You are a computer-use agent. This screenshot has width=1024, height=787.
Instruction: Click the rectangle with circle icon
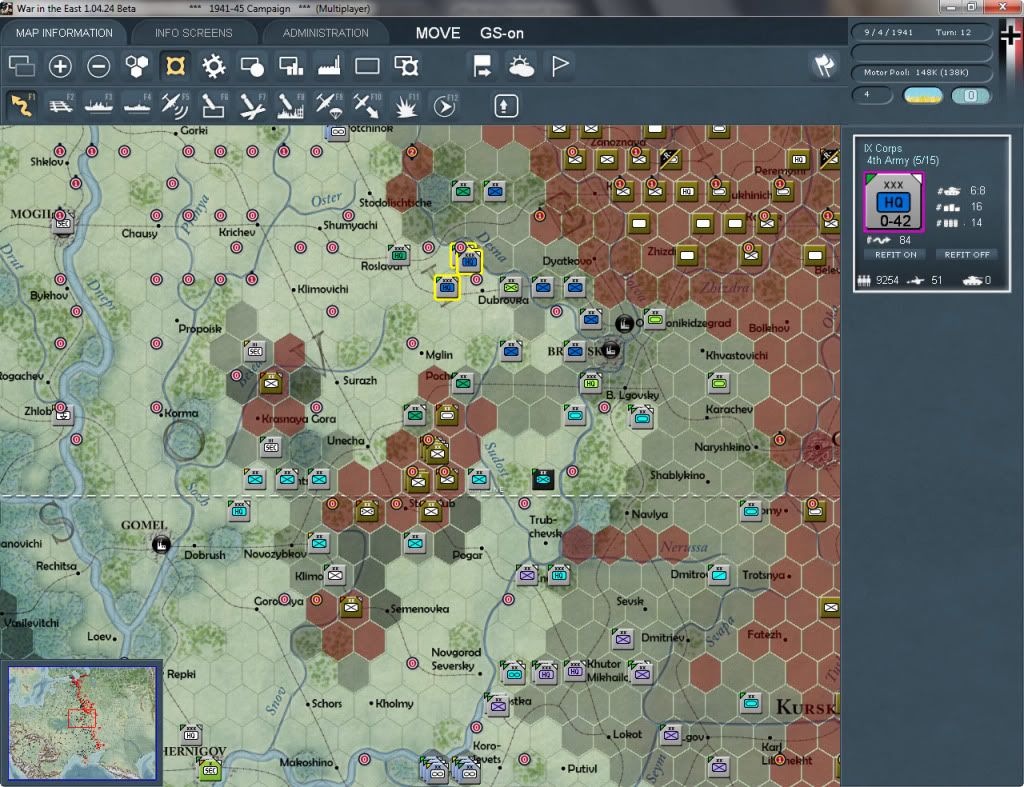pos(252,66)
